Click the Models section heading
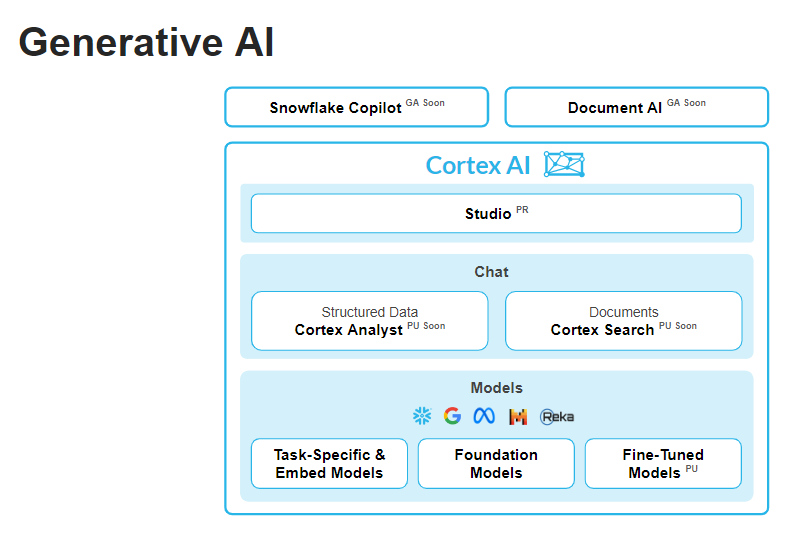 click(496, 388)
